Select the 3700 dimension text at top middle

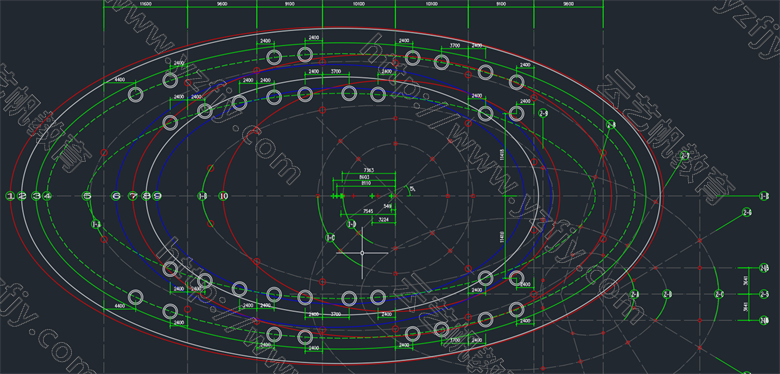(x=335, y=72)
